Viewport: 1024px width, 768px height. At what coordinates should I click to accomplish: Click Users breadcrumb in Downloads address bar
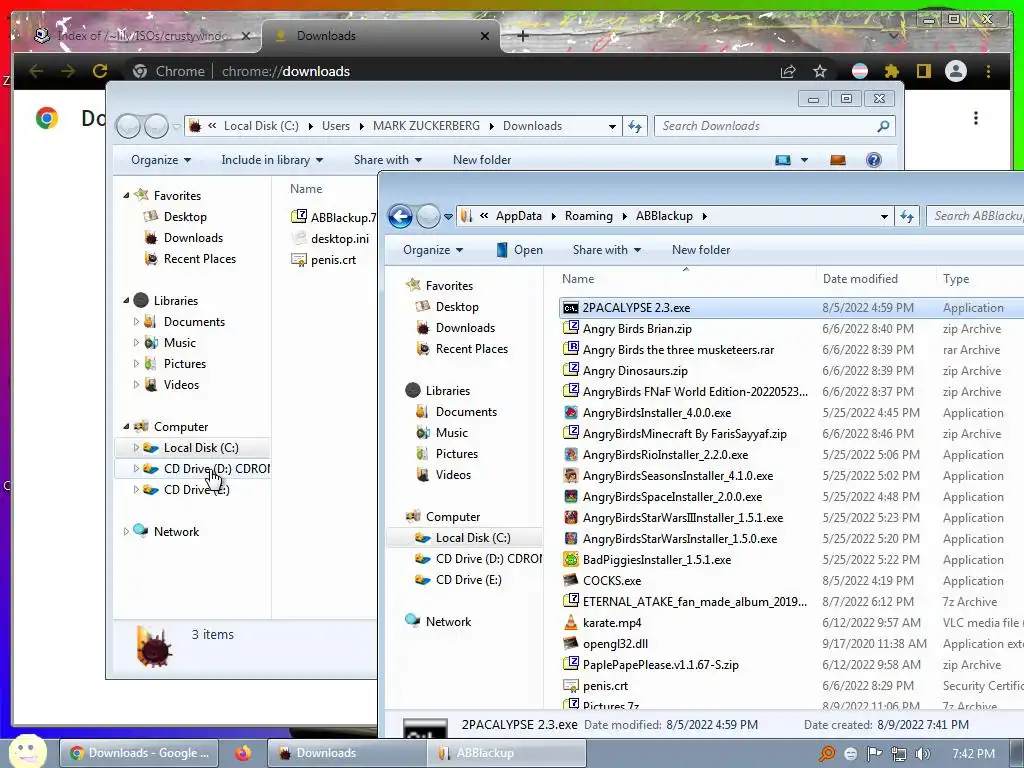336,126
